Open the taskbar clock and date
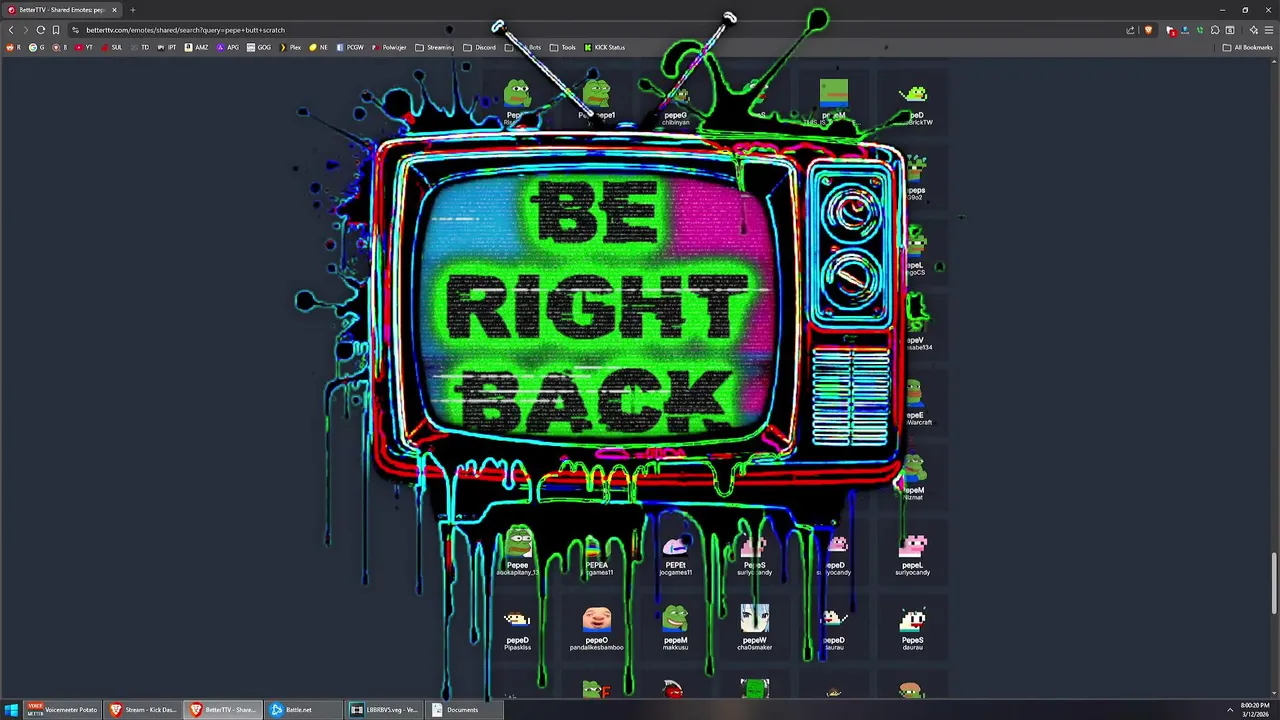 click(1255, 710)
